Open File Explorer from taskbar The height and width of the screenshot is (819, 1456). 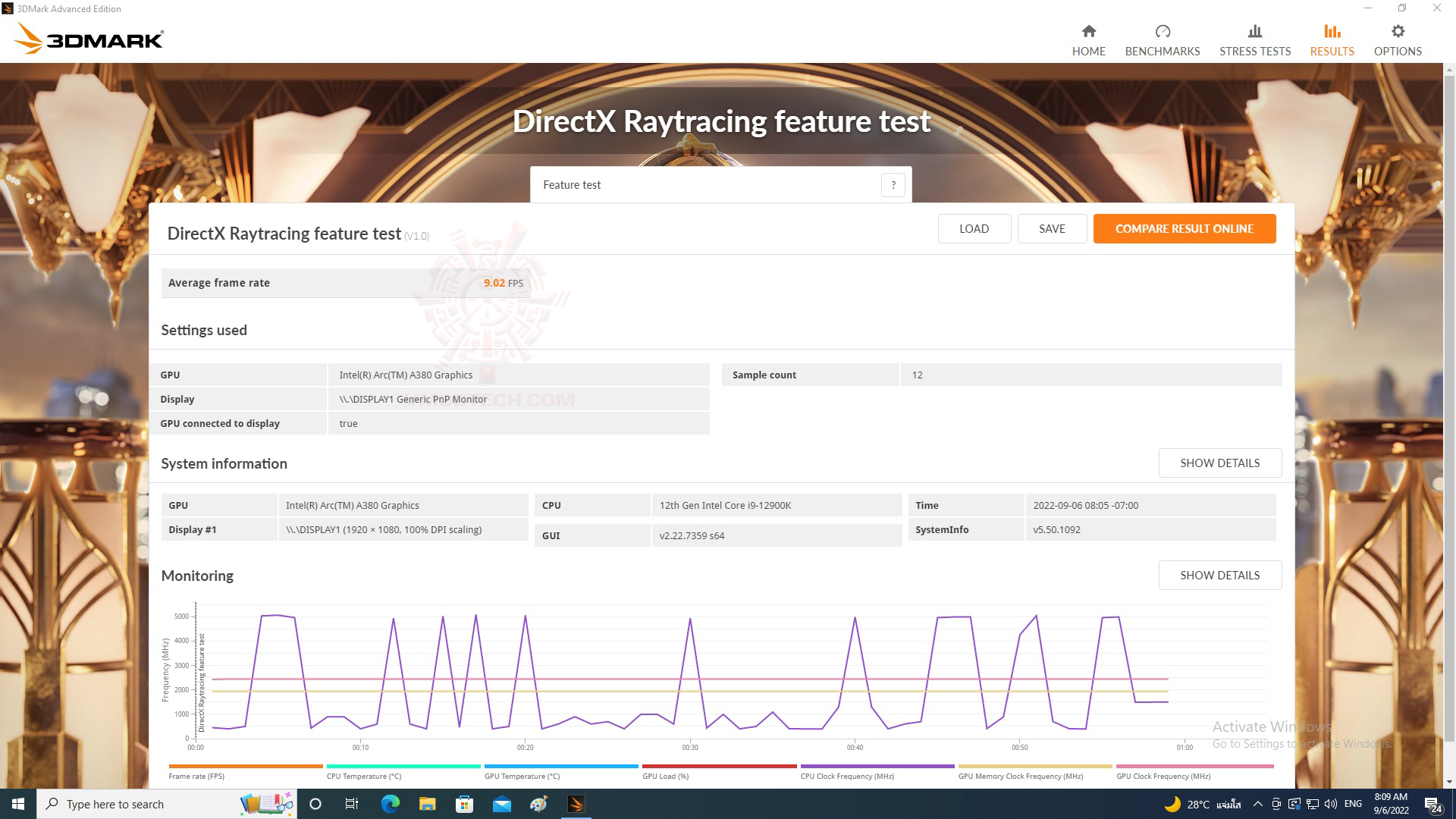pos(428,804)
